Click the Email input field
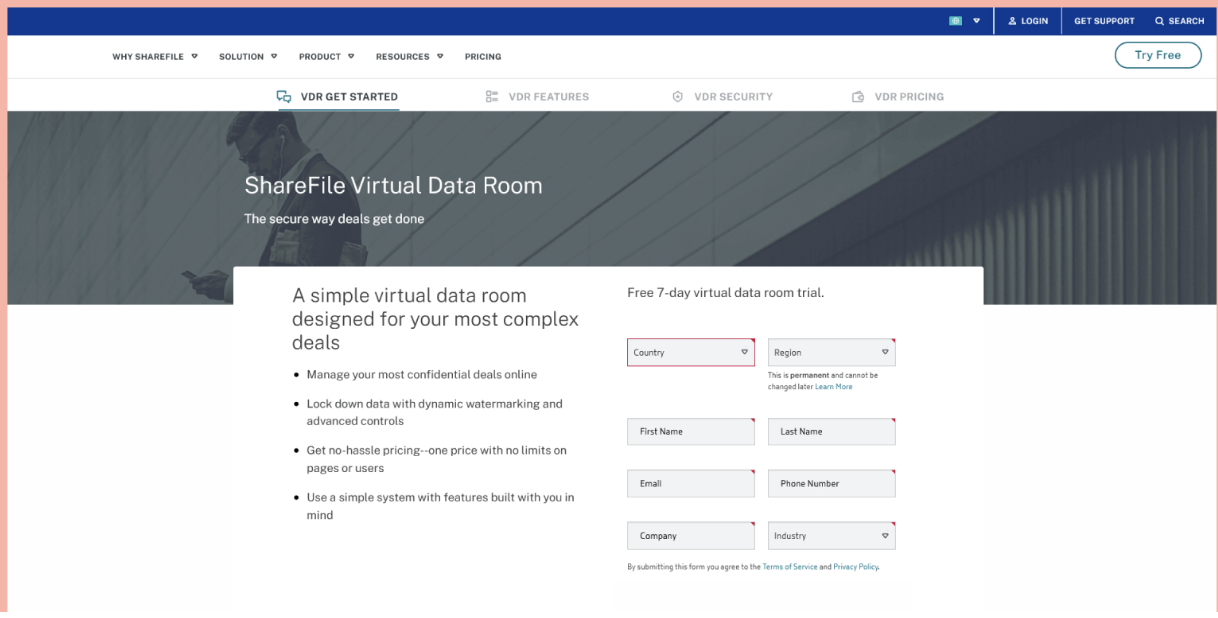 click(x=691, y=484)
